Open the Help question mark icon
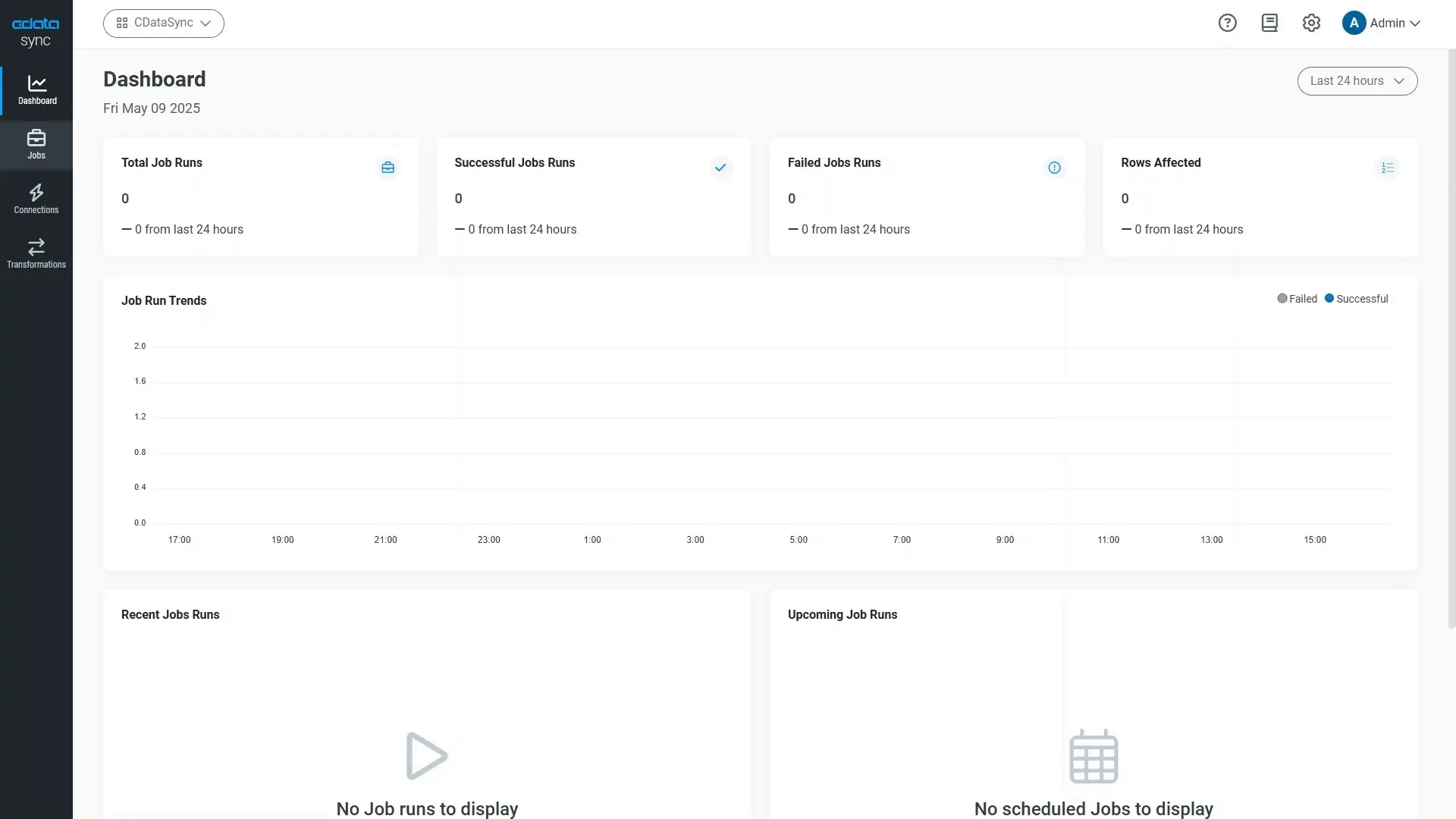The width and height of the screenshot is (1456, 819). (1227, 23)
